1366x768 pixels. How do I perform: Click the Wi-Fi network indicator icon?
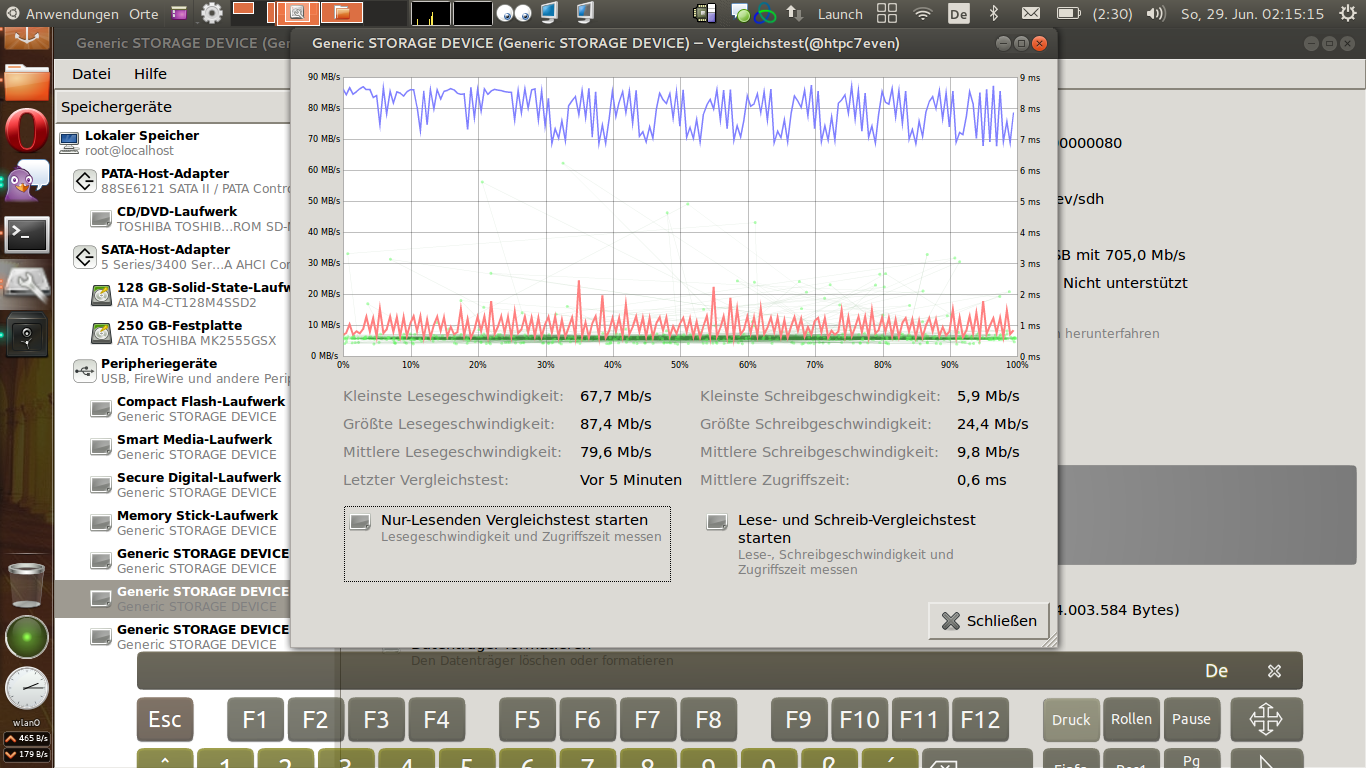pyautogui.click(x=923, y=14)
